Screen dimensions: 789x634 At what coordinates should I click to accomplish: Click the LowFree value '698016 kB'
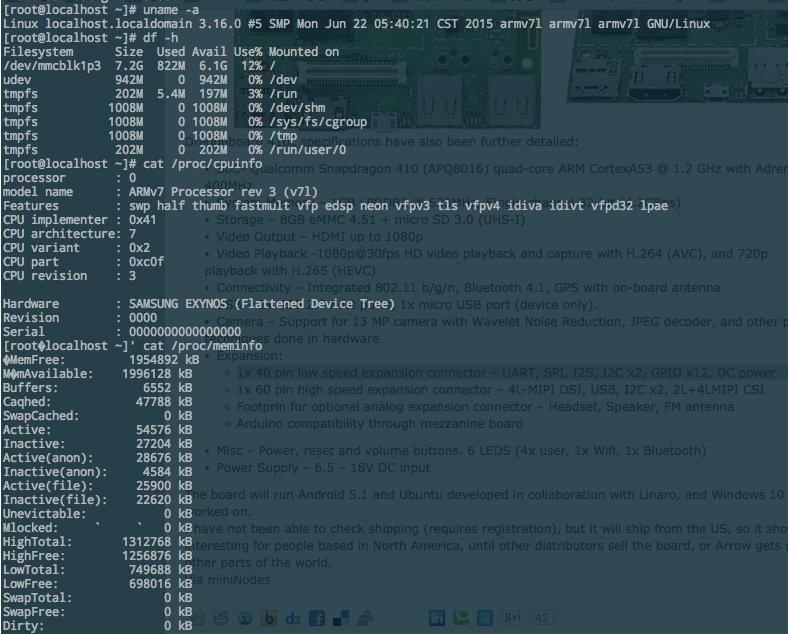coord(161,584)
